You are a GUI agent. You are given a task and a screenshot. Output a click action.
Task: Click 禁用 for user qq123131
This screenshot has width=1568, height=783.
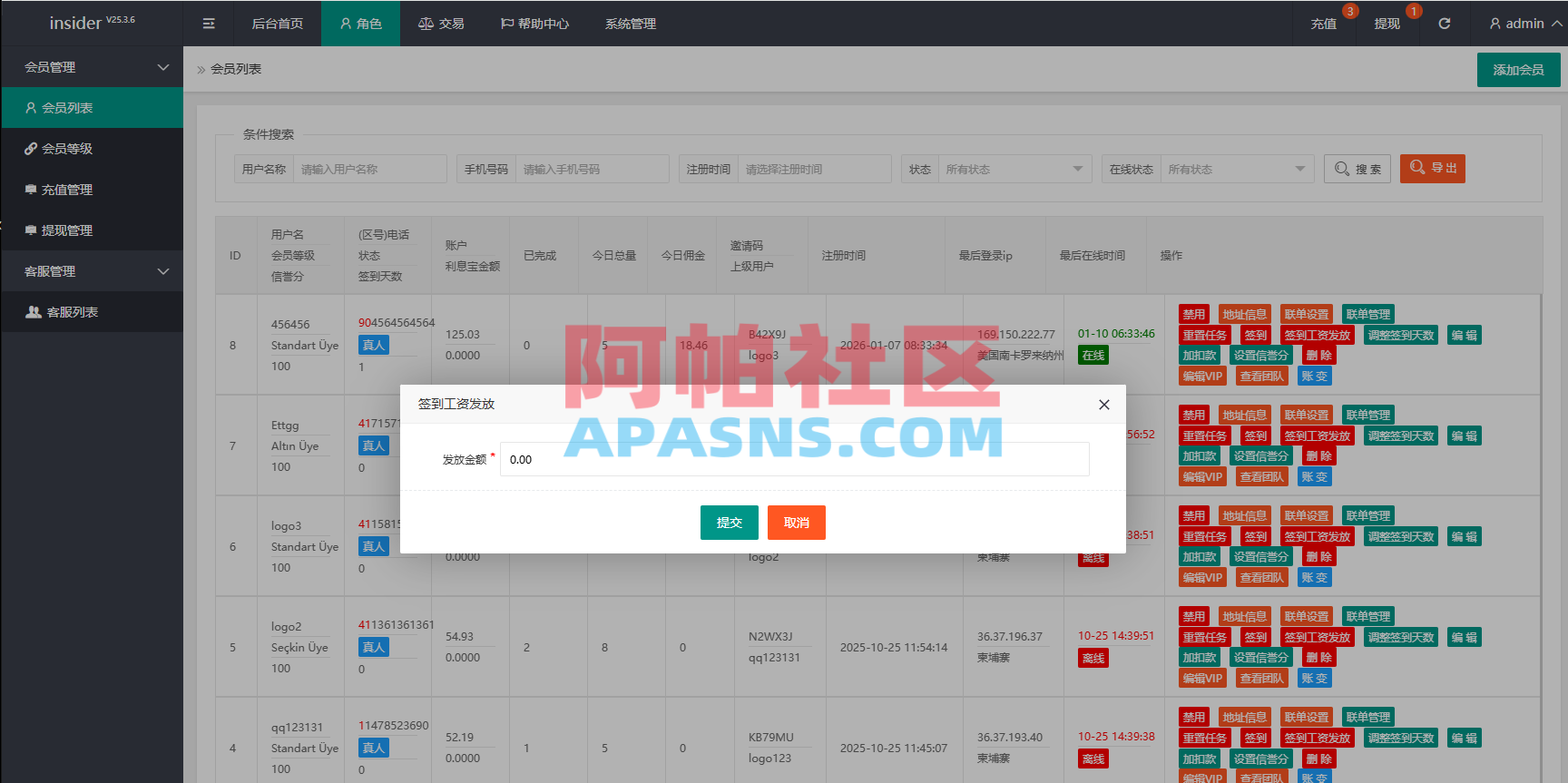(x=1194, y=717)
